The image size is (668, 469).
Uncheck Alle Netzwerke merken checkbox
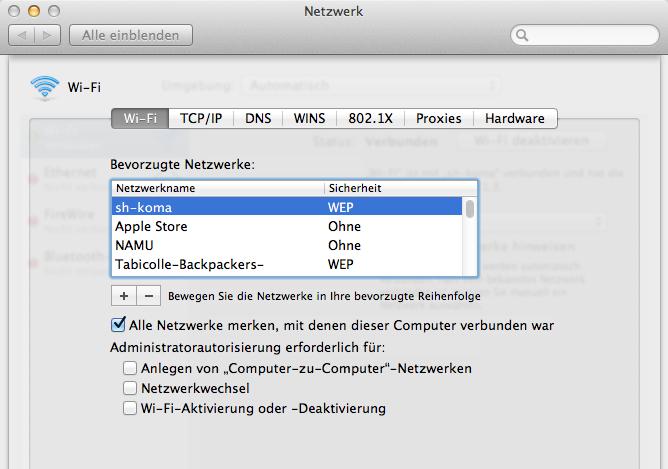coord(118,325)
